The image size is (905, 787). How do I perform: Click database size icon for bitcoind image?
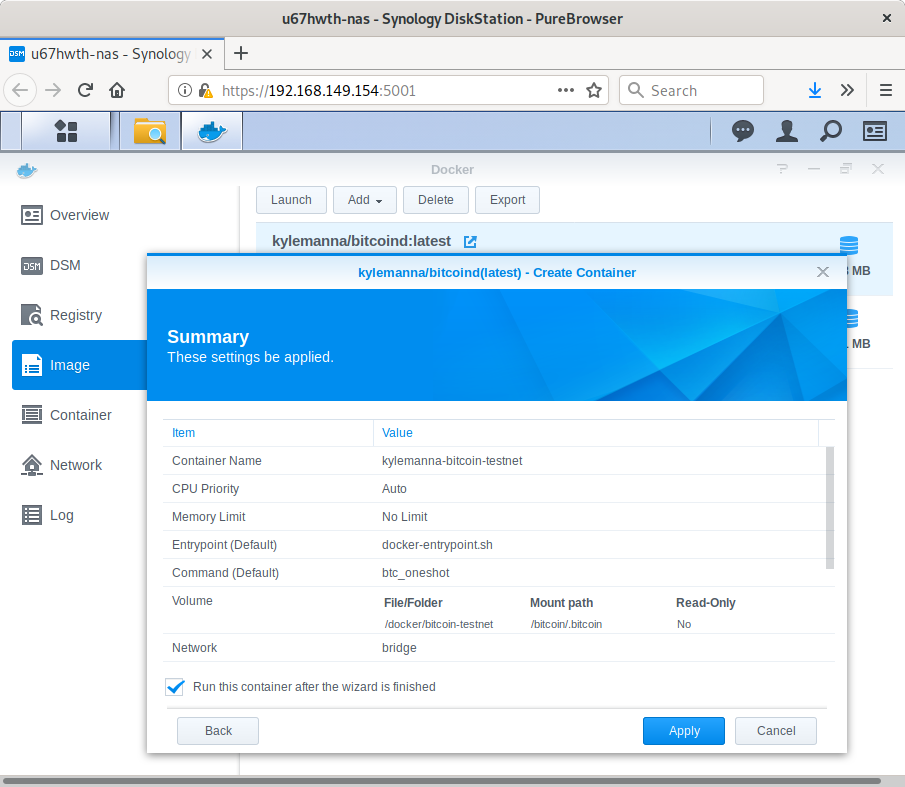click(848, 245)
